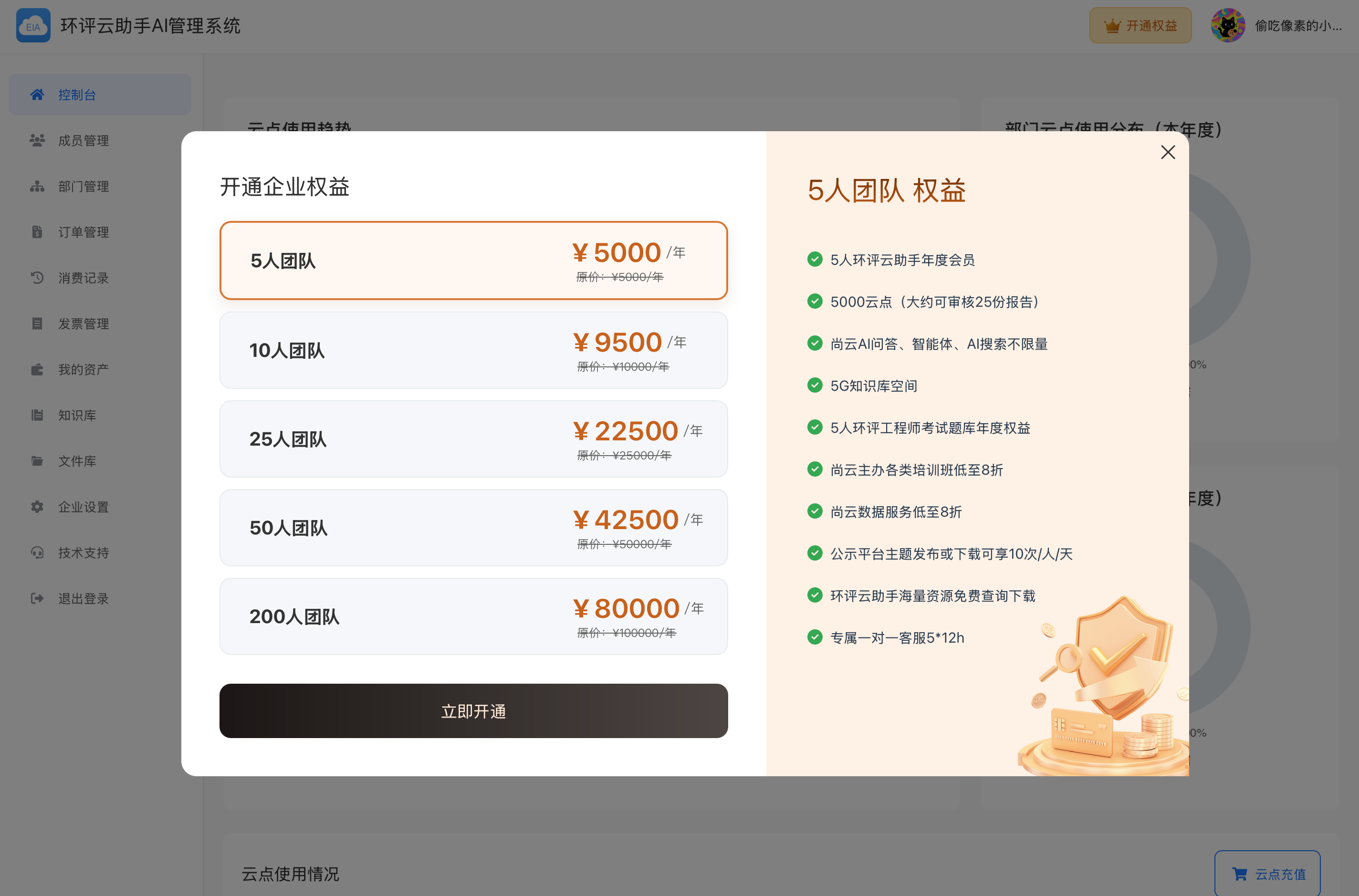This screenshot has width=1359, height=896.
Task: Click the 开通权益 crown button
Action: pos(1139,26)
